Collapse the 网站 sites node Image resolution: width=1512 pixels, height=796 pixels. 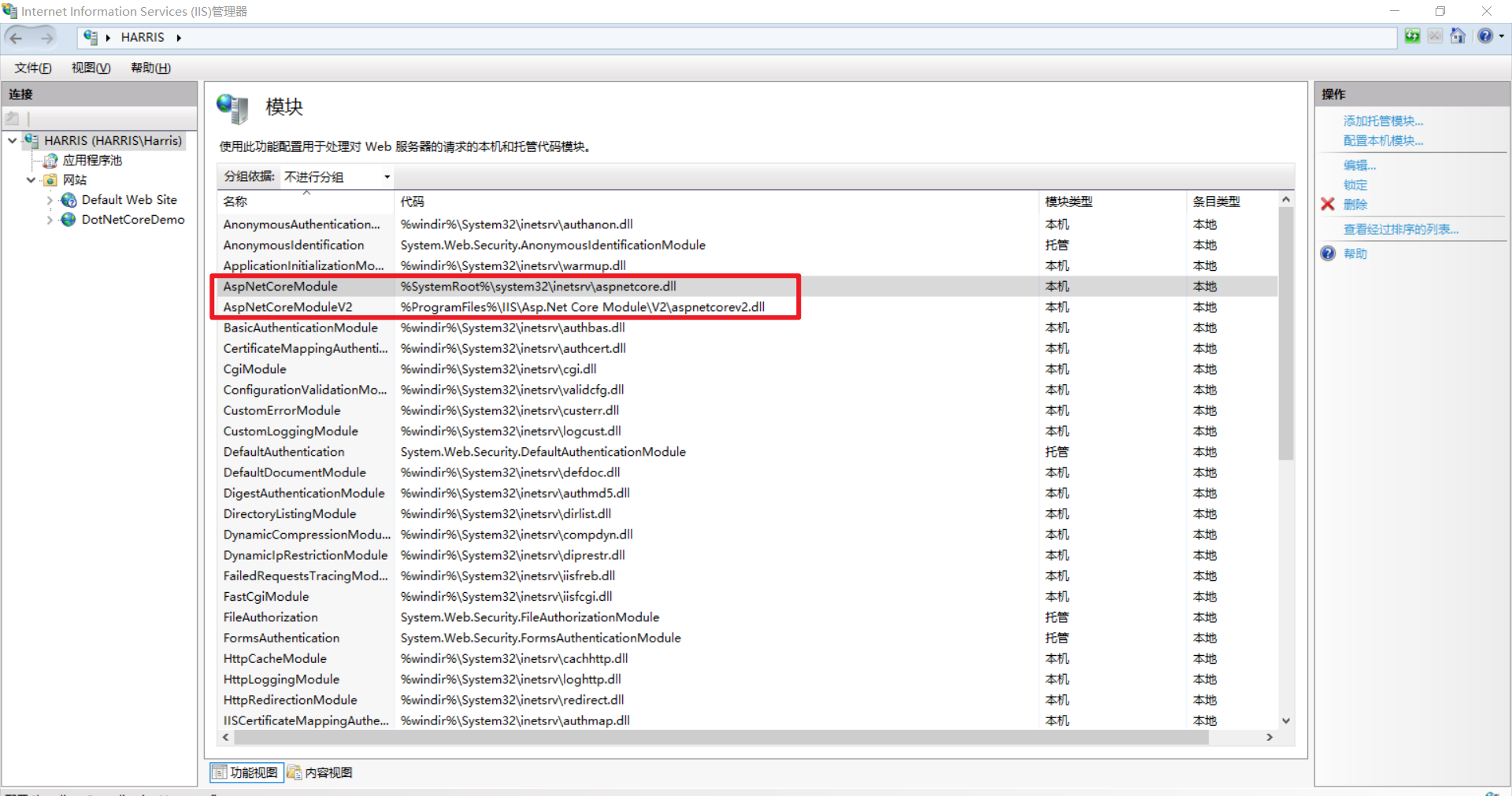pos(31,180)
